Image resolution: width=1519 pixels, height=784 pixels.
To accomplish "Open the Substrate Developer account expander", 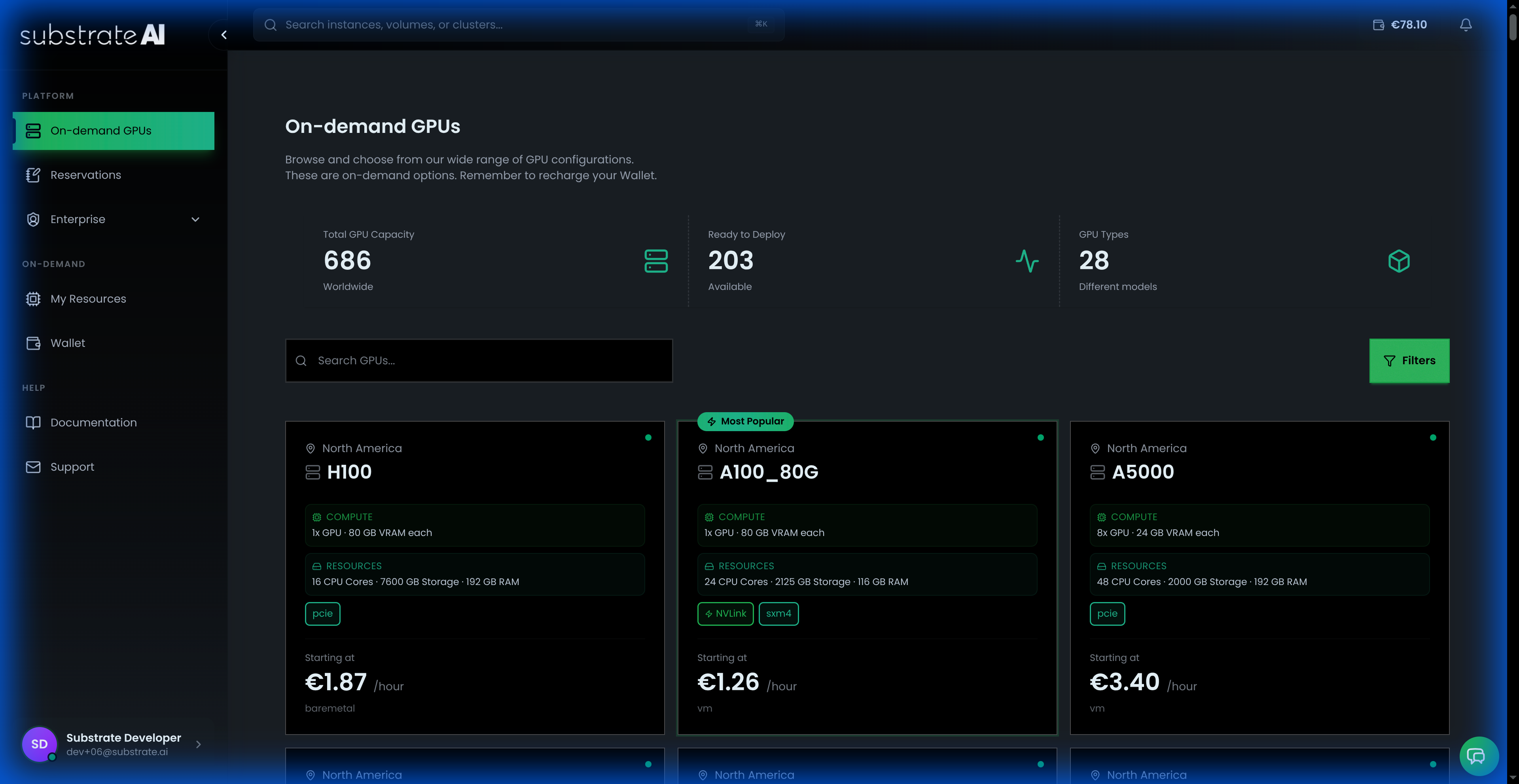I will [x=198, y=744].
